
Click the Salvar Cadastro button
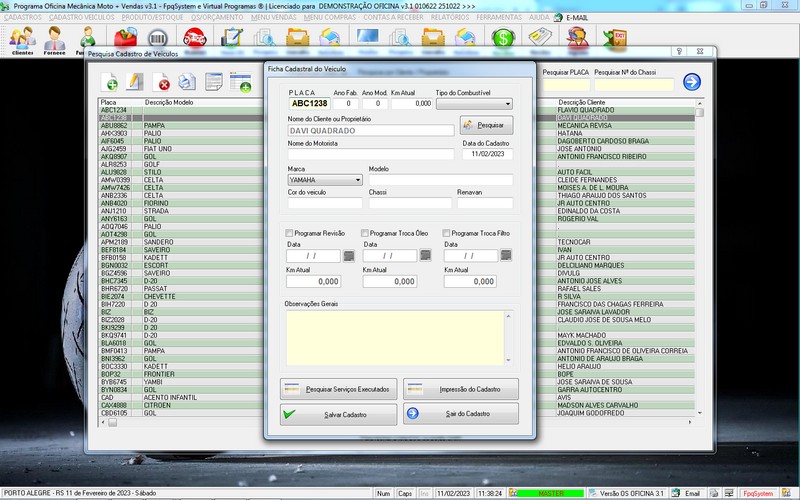[x=340, y=414]
